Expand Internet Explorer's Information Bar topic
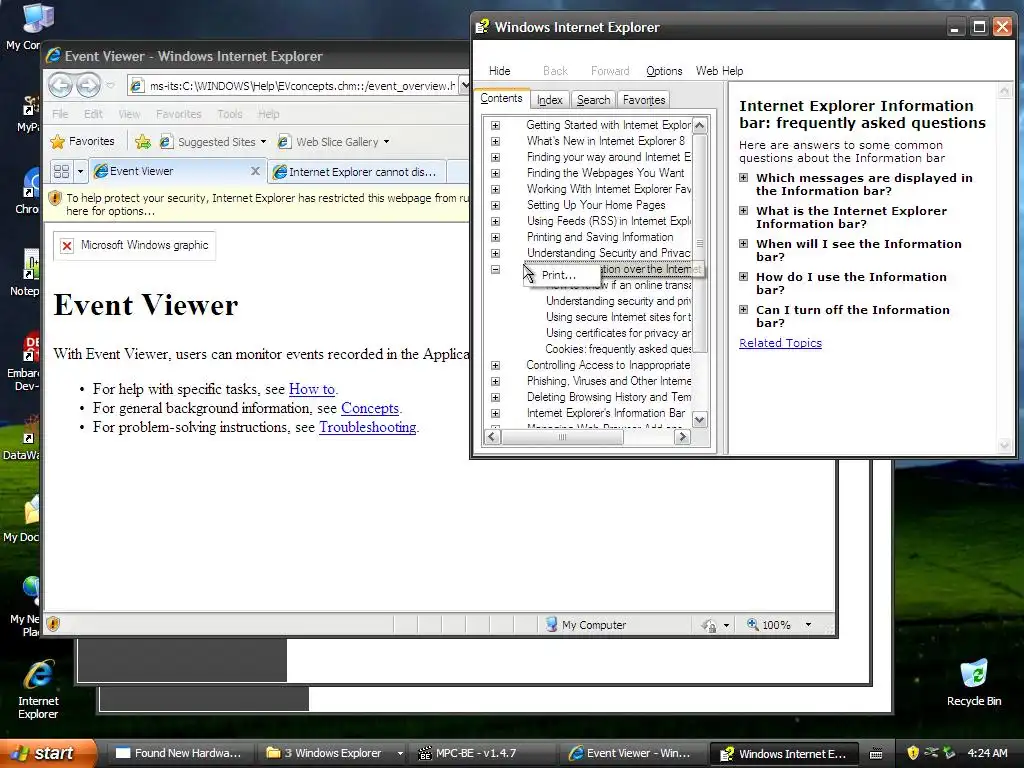This screenshot has width=1024, height=768. (x=496, y=413)
